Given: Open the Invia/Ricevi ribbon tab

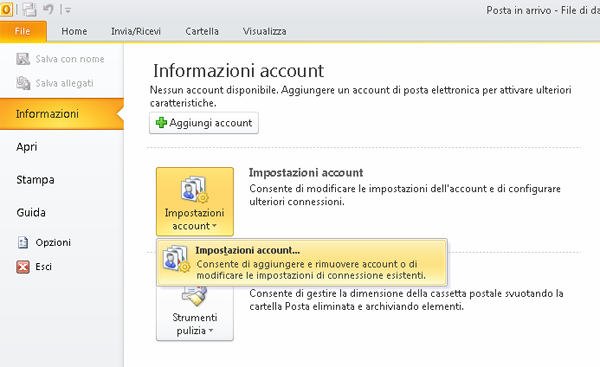Looking at the screenshot, I should pos(136,31).
